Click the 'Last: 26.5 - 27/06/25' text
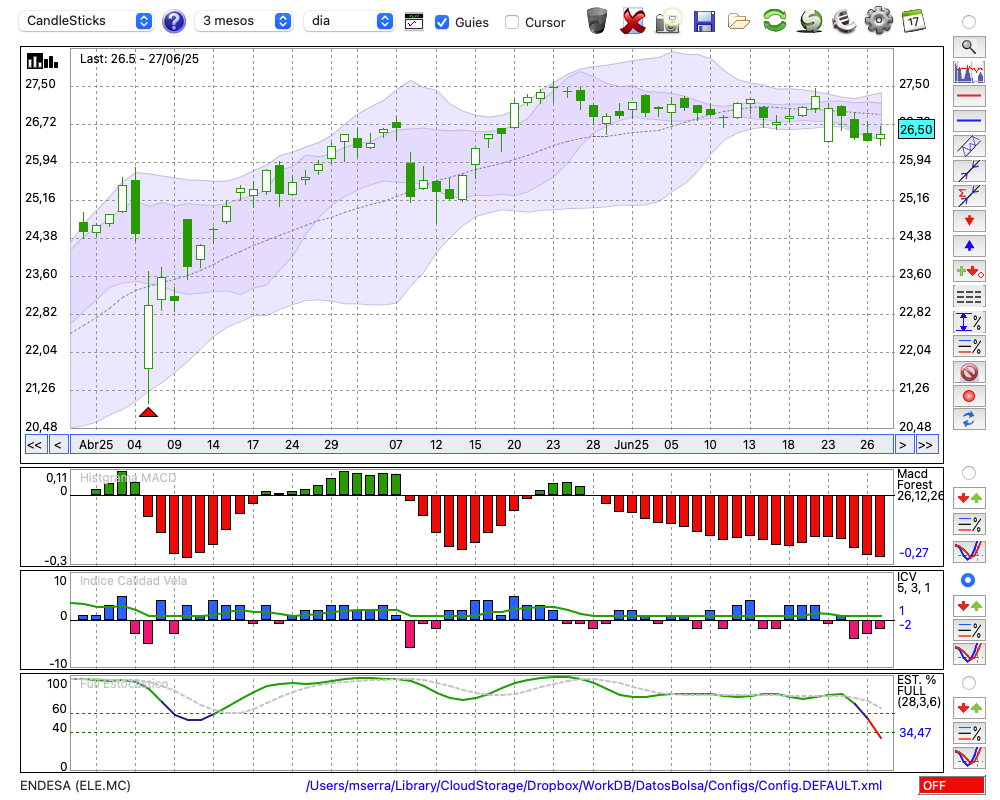The width and height of the screenshot is (1000, 800). (x=139, y=59)
